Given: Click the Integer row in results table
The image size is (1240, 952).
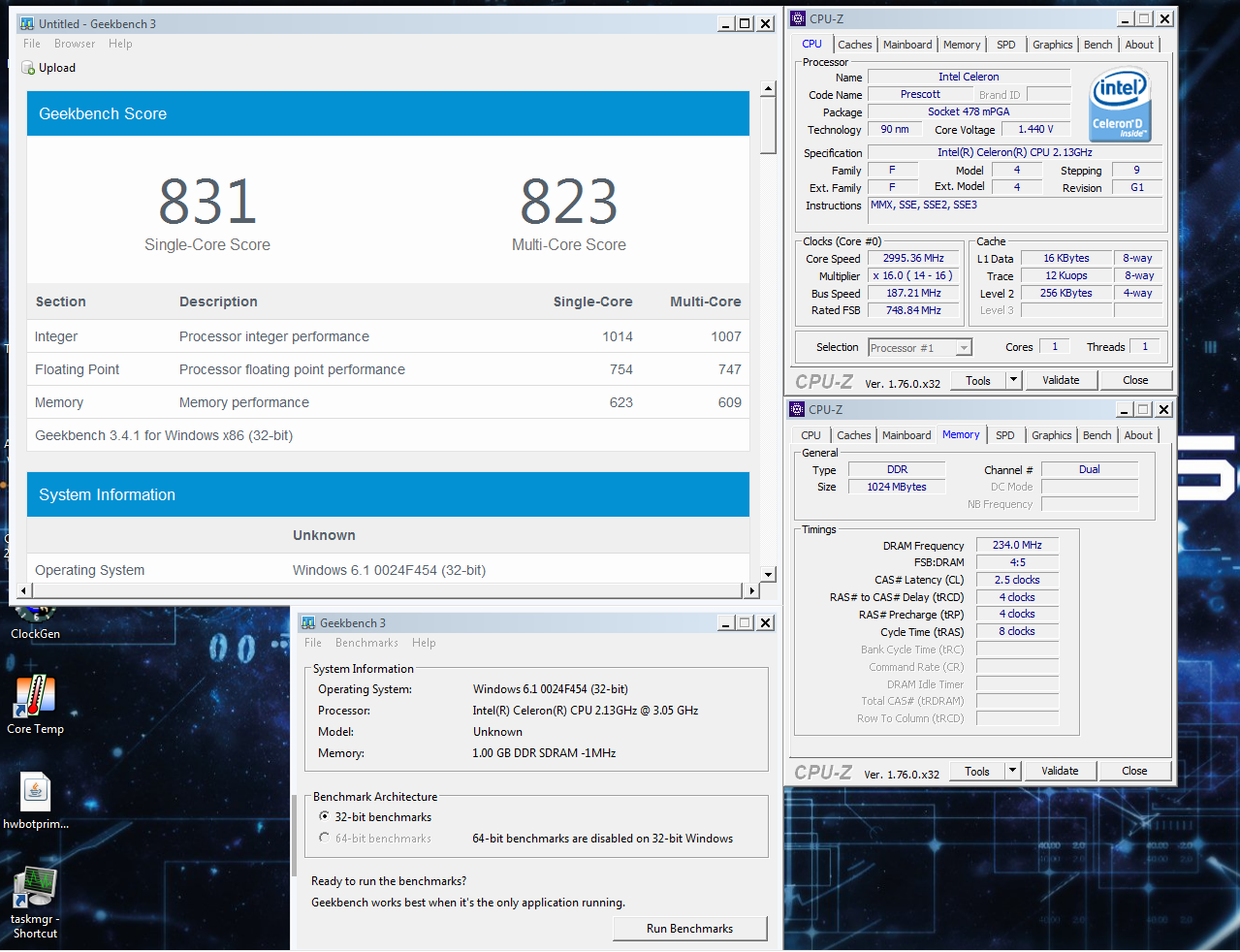Looking at the screenshot, I should pyautogui.click(x=388, y=336).
